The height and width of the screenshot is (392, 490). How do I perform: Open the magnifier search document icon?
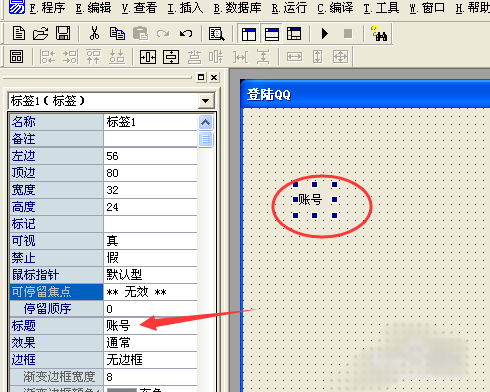pos(217,34)
